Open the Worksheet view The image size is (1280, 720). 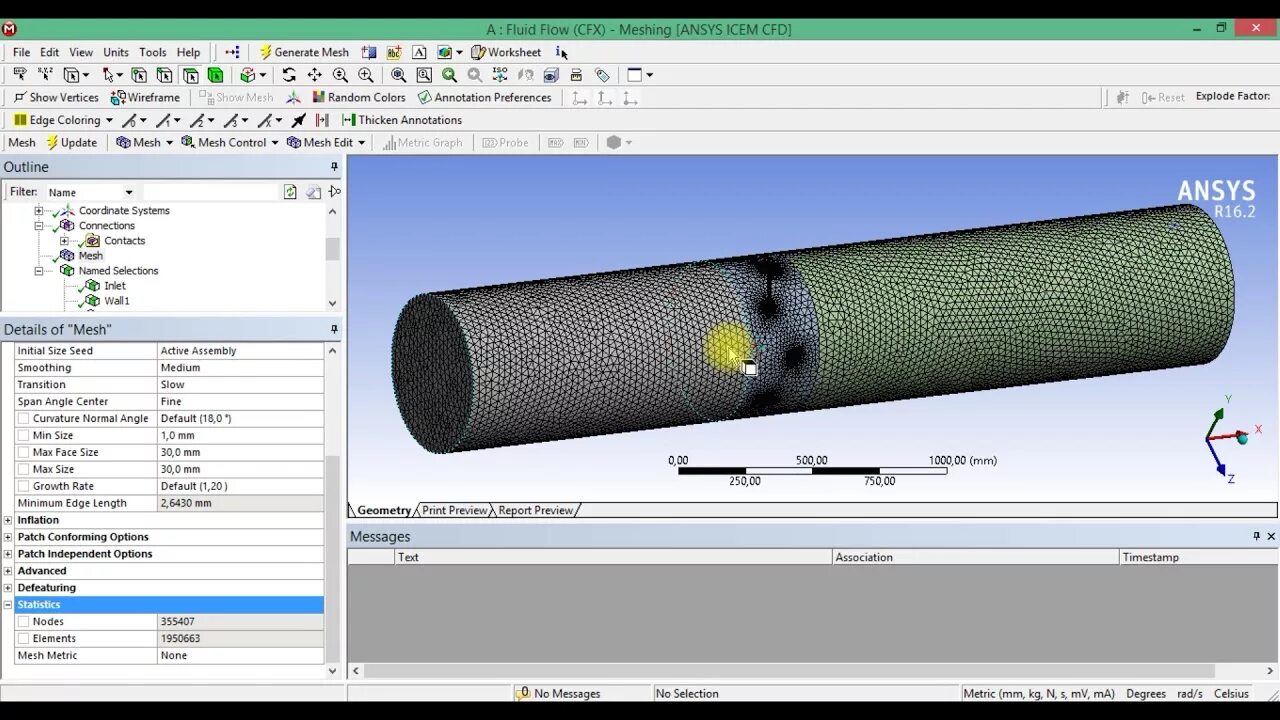point(506,52)
